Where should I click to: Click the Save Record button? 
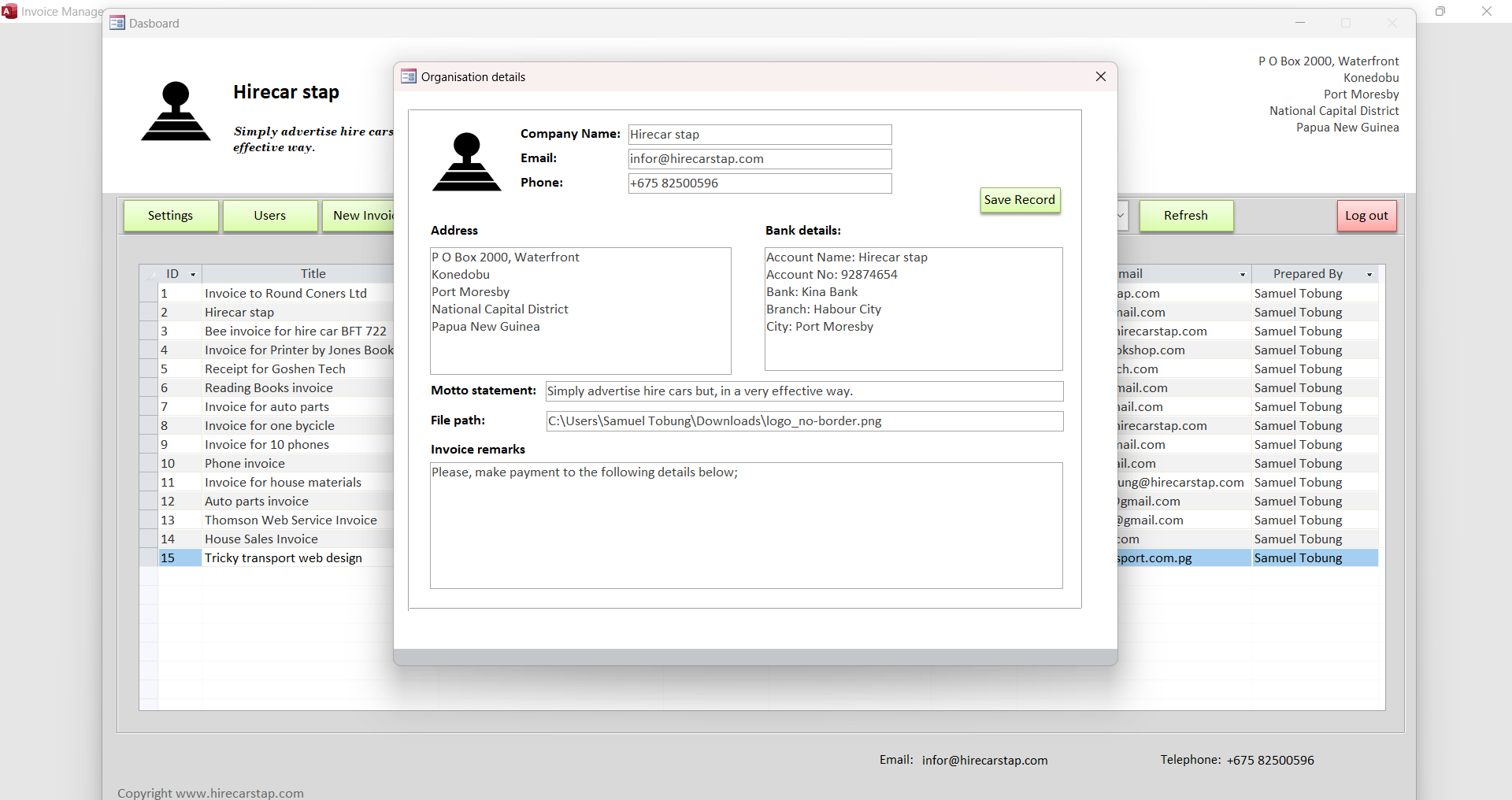(1020, 200)
